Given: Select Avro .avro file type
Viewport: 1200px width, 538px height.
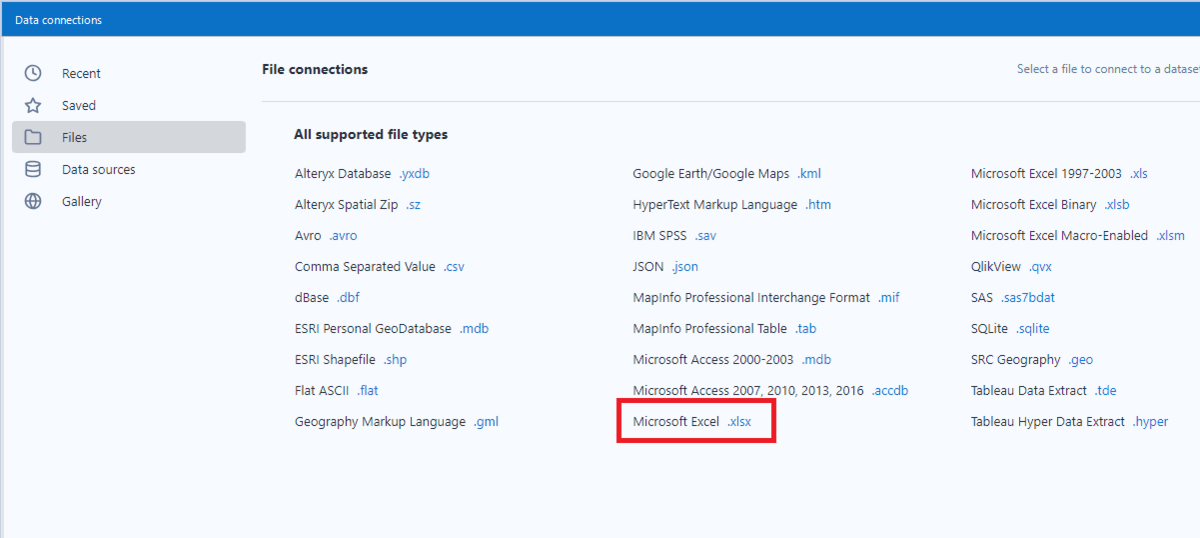Looking at the screenshot, I should [x=325, y=236].
